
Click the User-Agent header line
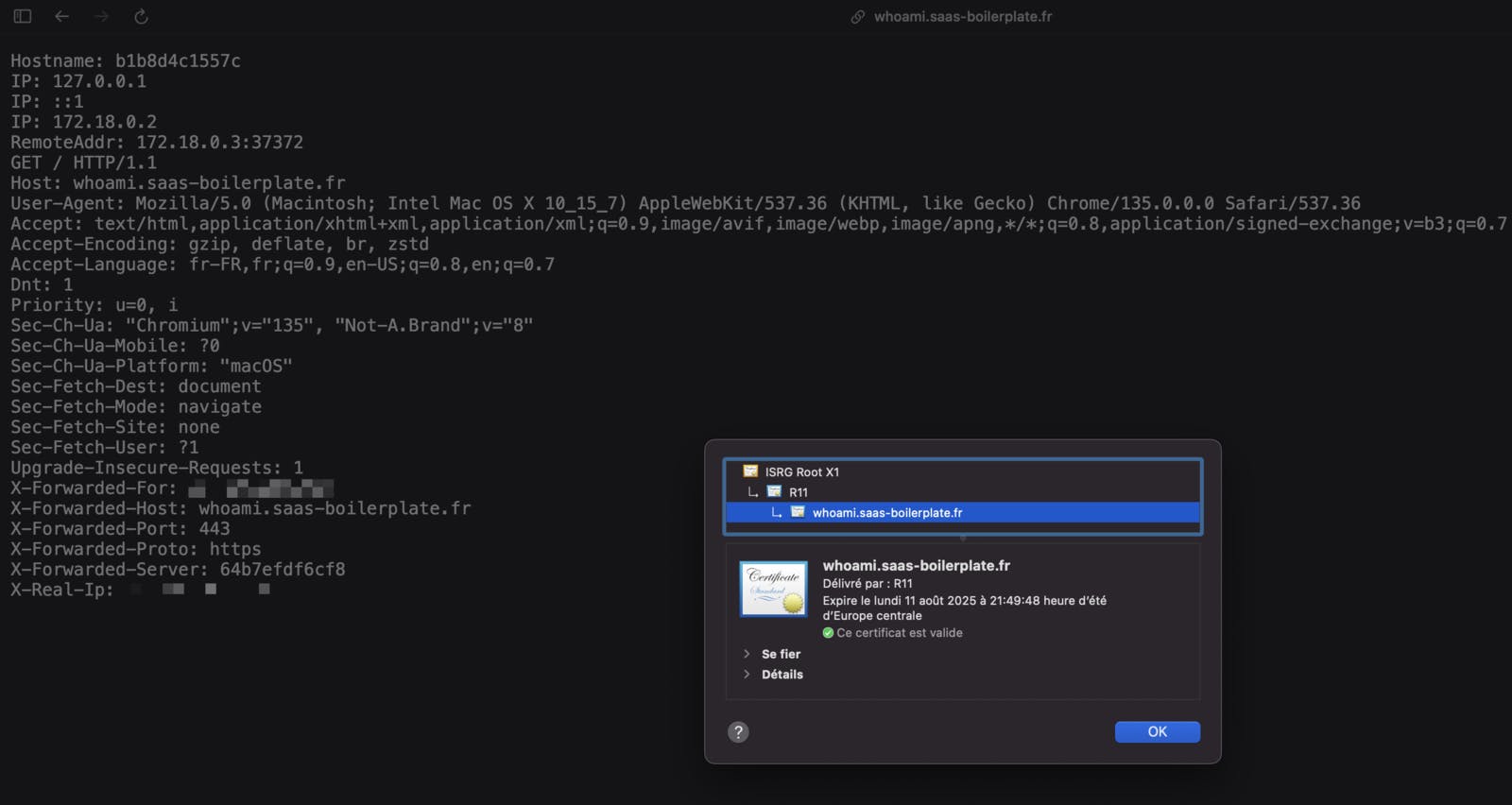click(x=685, y=204)
